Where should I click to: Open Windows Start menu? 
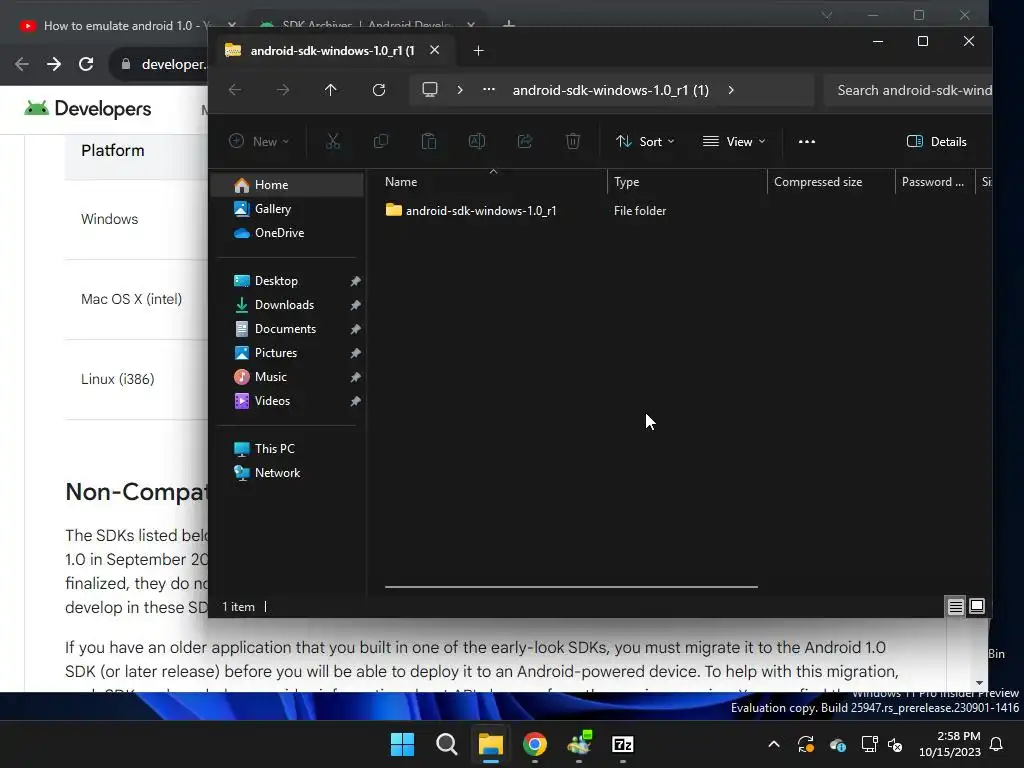(x=402, y=744)
